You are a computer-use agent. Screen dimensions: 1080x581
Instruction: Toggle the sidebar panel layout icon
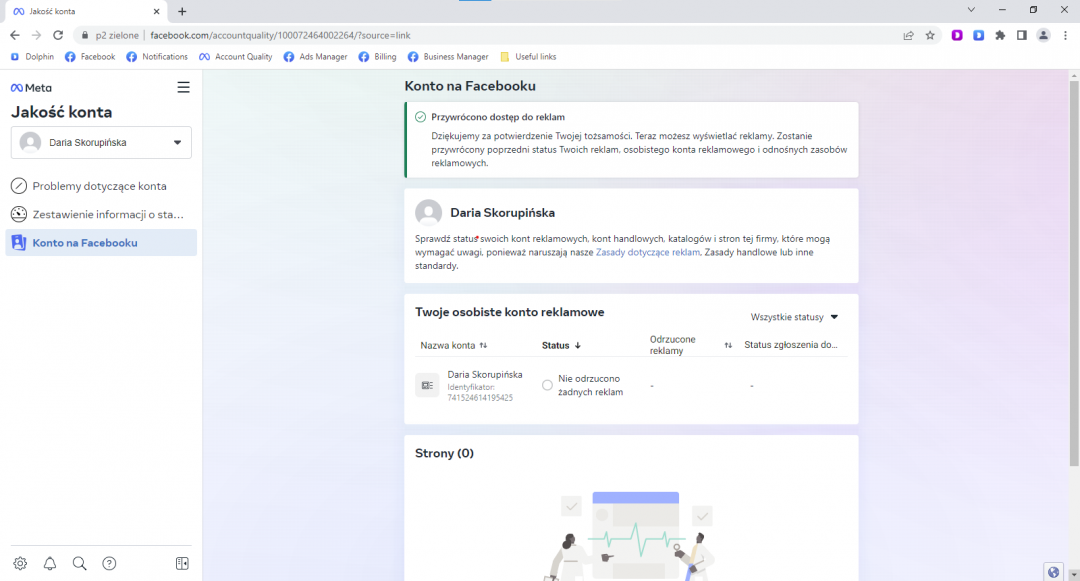coord(182,564)
